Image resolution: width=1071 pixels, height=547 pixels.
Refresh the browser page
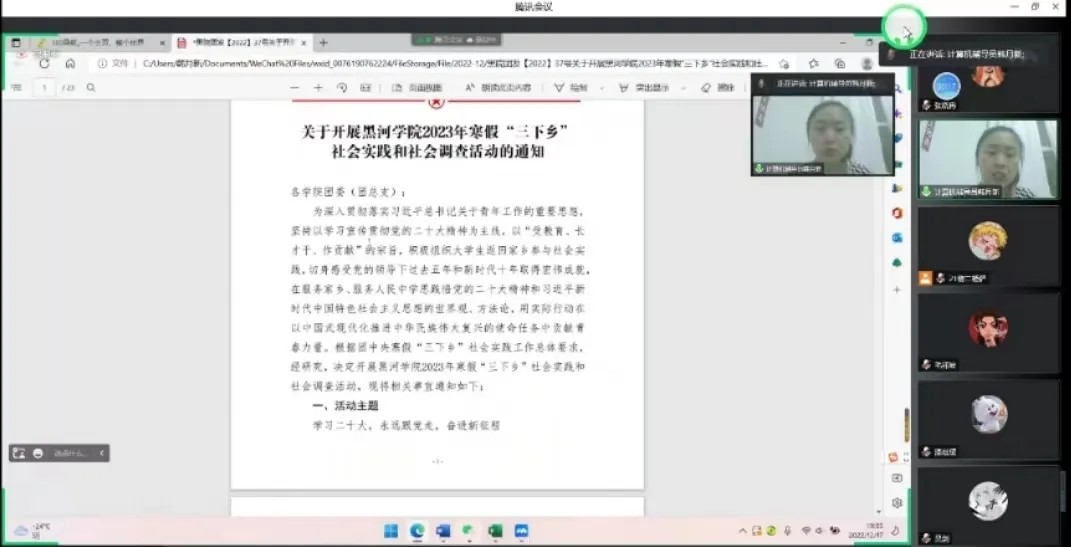coord(44,63)
